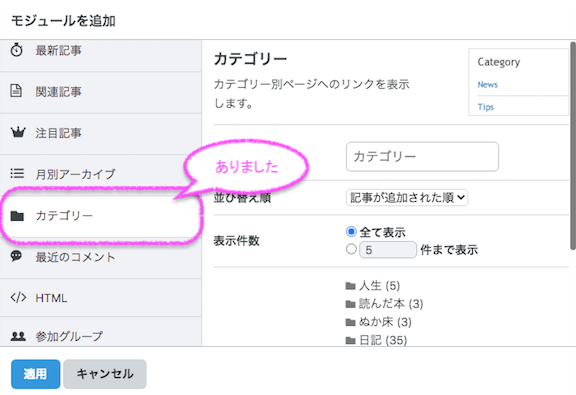The height and width of the screenshot is (395, 576).
Task: Choose the 最近のコメント module item
Action: pos(101,257)
